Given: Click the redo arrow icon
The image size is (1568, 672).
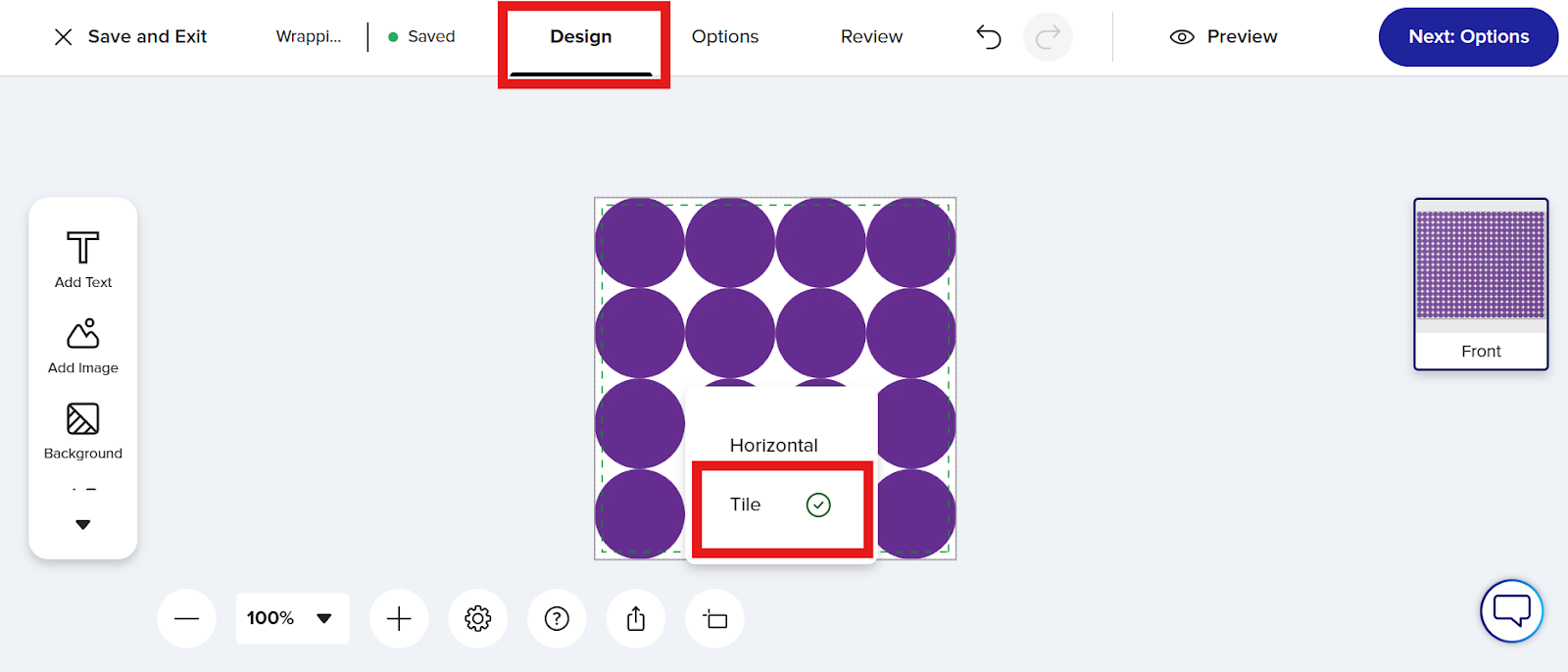Looking at the screenshot, I should (x=1048, y=37).
